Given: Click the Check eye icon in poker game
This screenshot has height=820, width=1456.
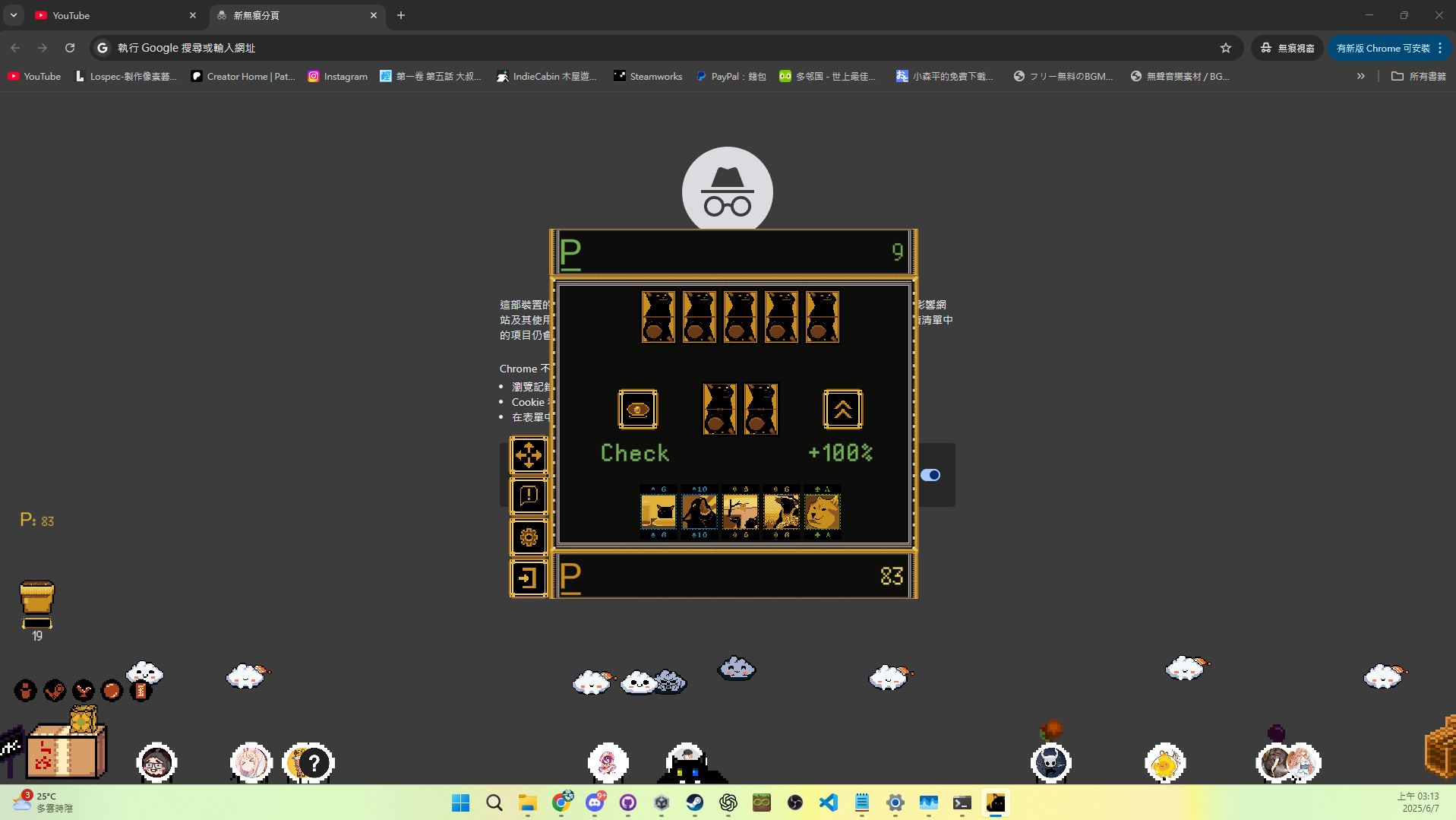Looking at the screenshot, I should (637, 410).
